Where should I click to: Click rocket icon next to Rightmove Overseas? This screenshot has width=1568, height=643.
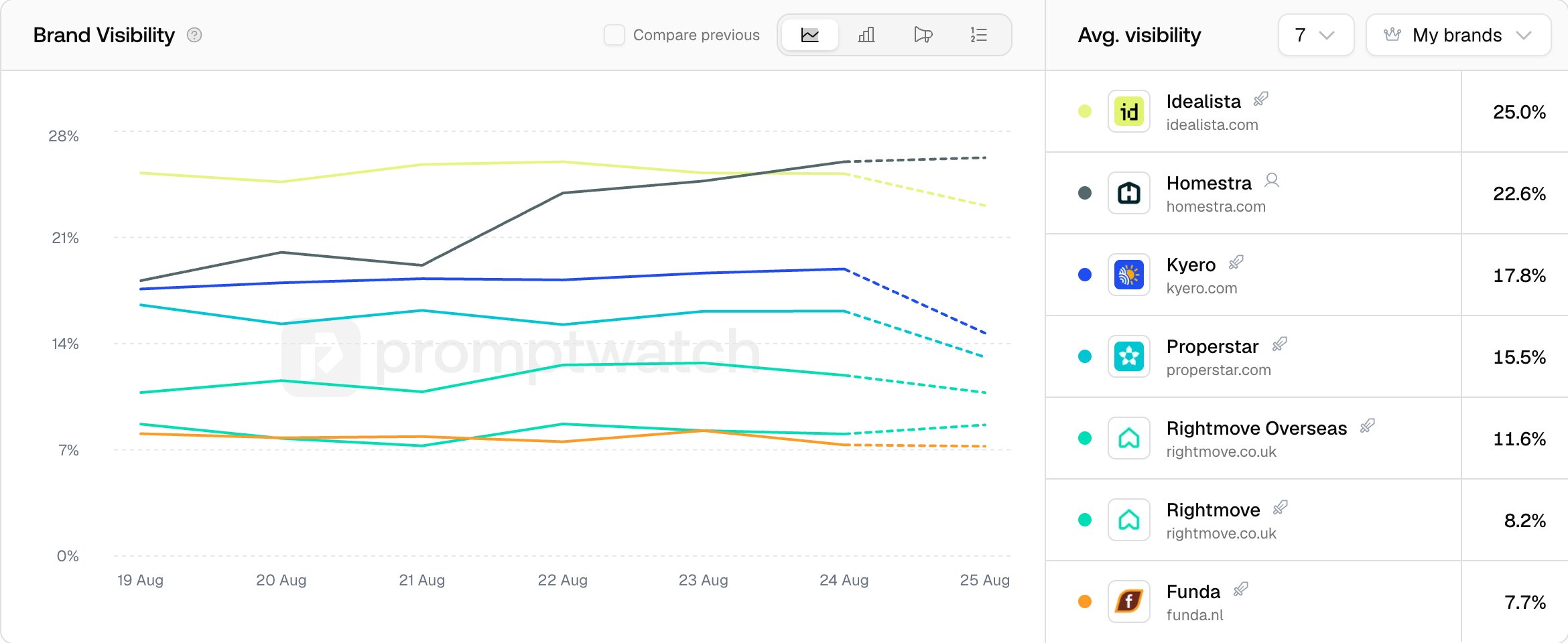tap(1368, 426)
